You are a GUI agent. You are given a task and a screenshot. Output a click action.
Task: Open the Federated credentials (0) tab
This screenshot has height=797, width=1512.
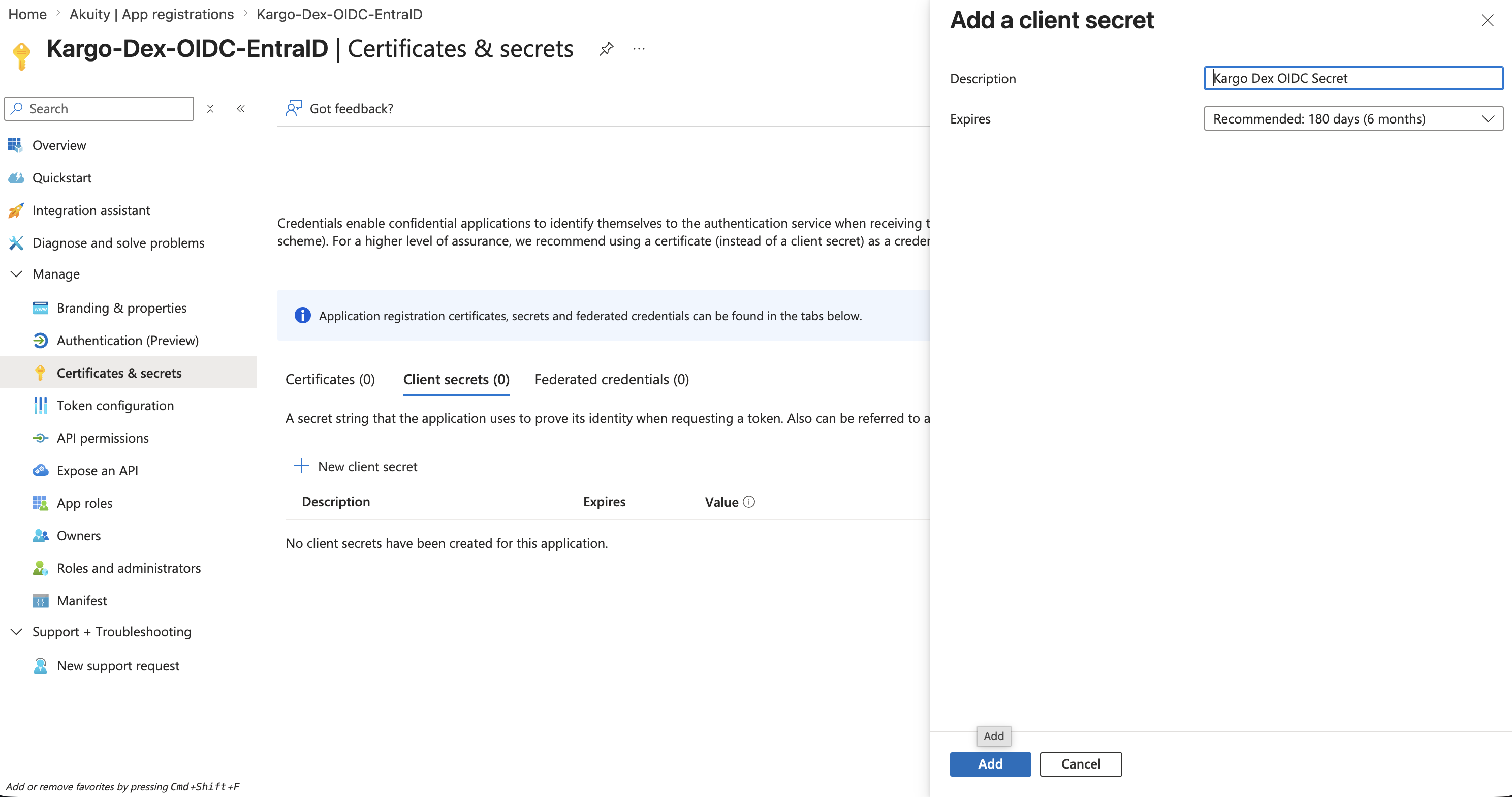[612, 379]
